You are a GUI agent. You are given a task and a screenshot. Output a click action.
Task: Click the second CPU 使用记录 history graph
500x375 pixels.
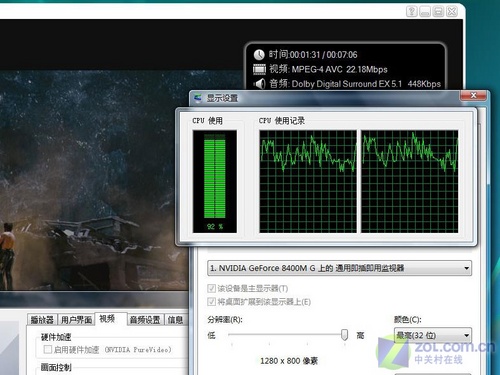tap(410, 181)
